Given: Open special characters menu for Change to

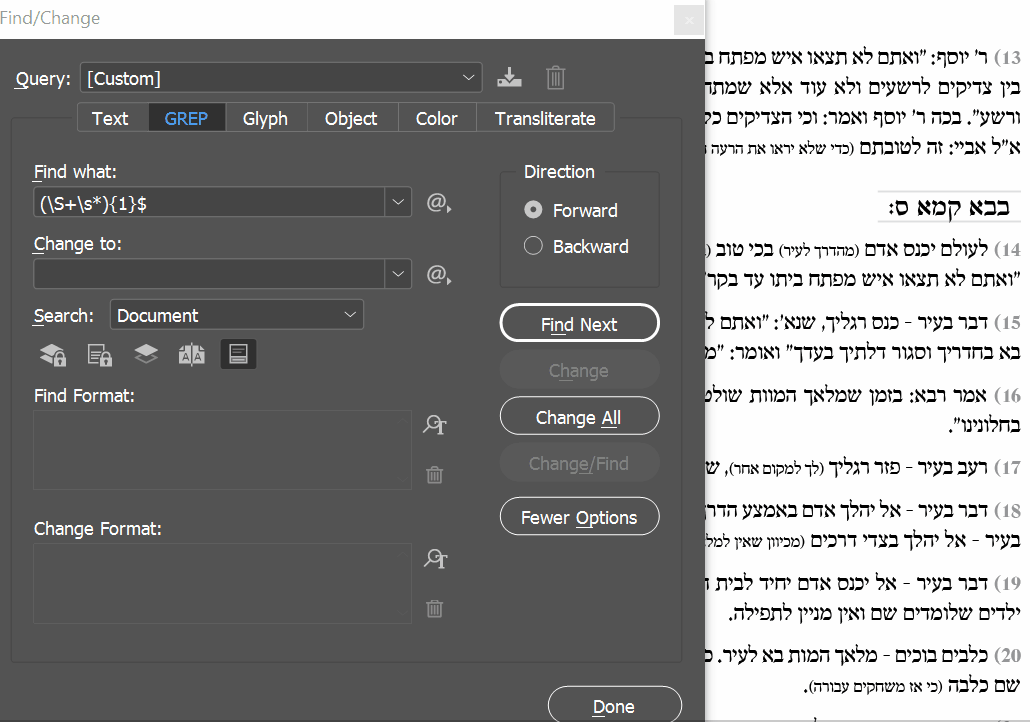Looking at the screenshot, I should (438, 275).
